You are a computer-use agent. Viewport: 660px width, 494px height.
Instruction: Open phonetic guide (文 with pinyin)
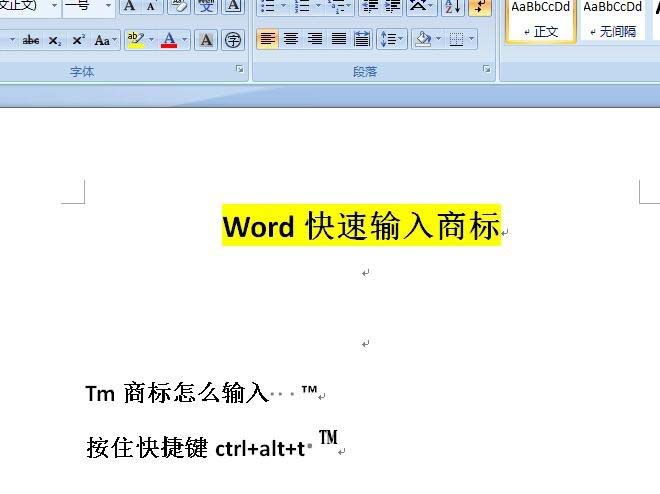pos(206,6)
